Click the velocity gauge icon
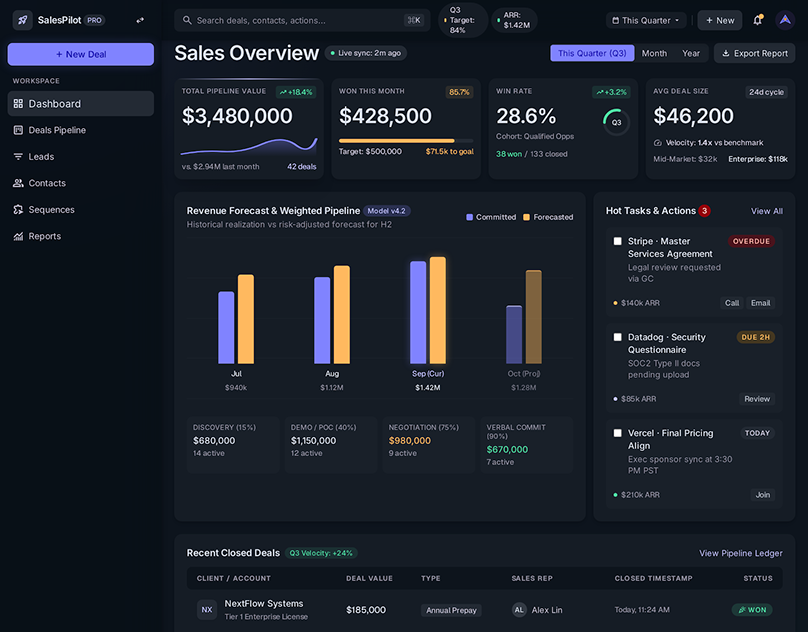The image size is (808, 632). pos(658,143)
